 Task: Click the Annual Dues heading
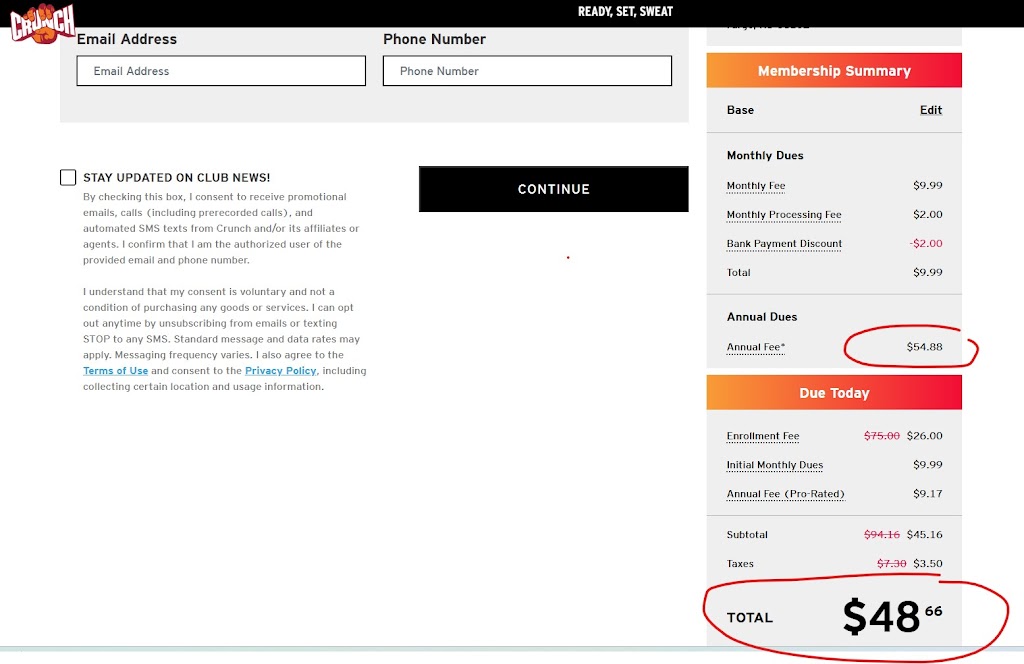tap(761, 317)
